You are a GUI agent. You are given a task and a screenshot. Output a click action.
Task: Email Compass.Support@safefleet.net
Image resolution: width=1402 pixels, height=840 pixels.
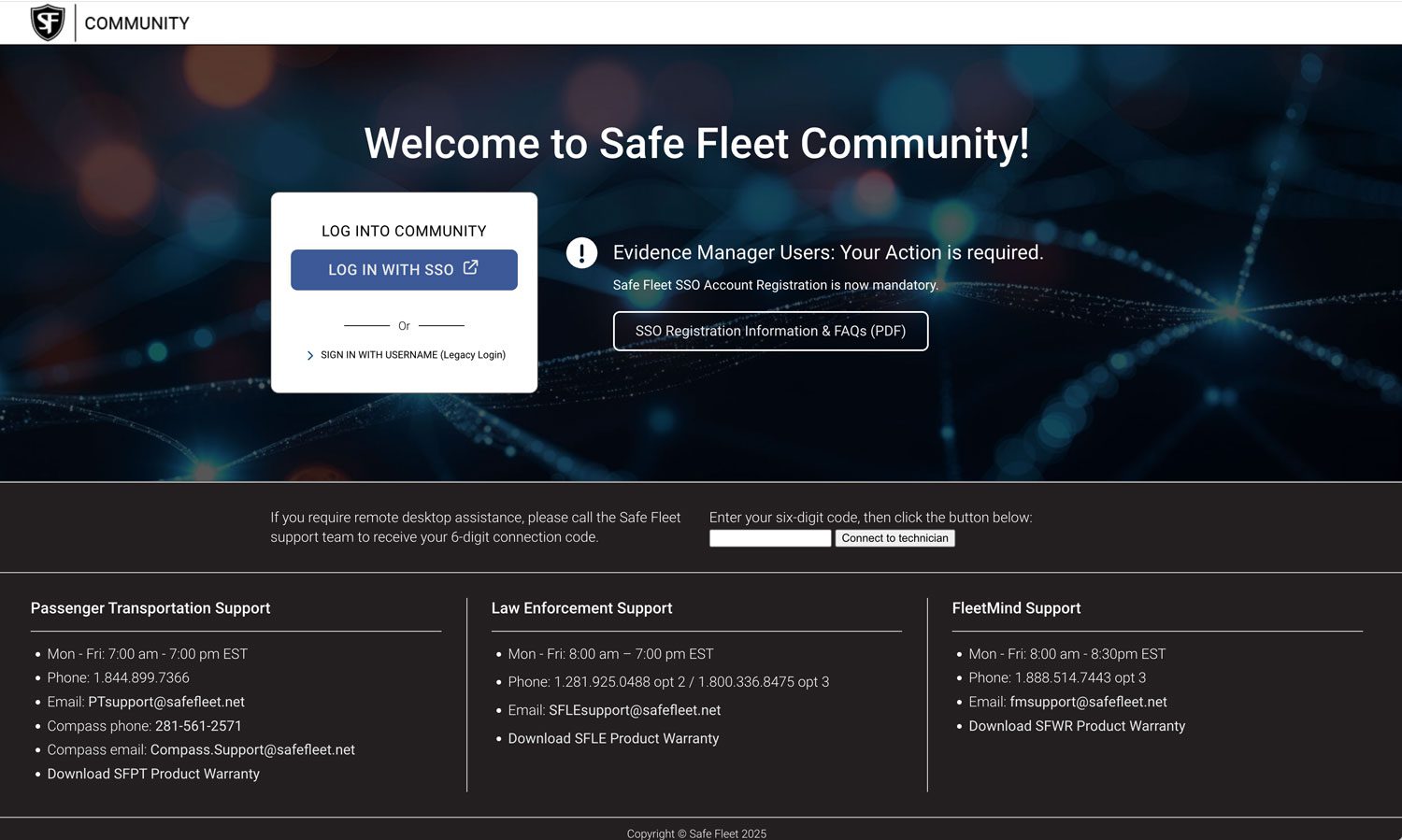252,749
